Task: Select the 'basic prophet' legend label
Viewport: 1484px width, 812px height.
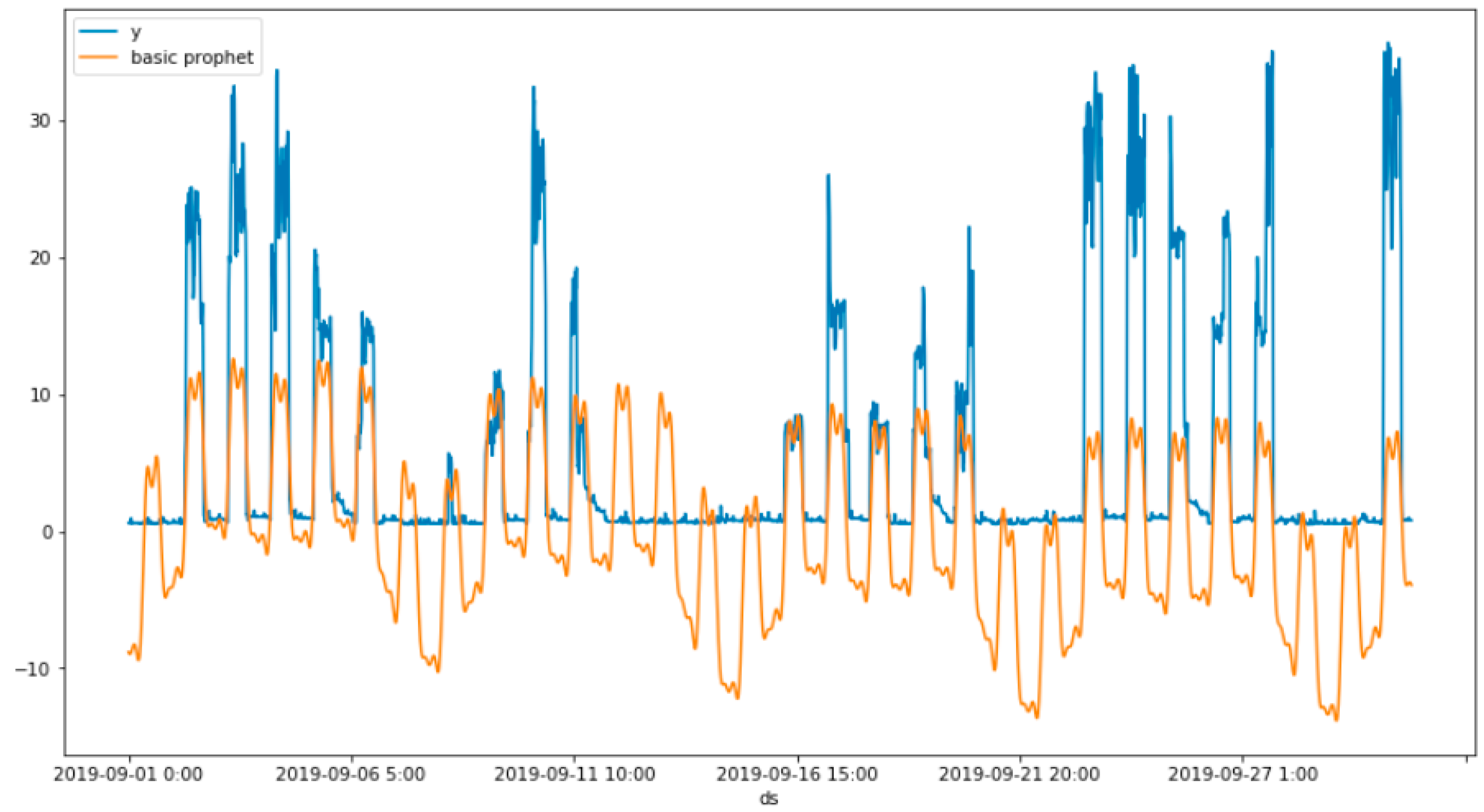Action: point(192,58)
